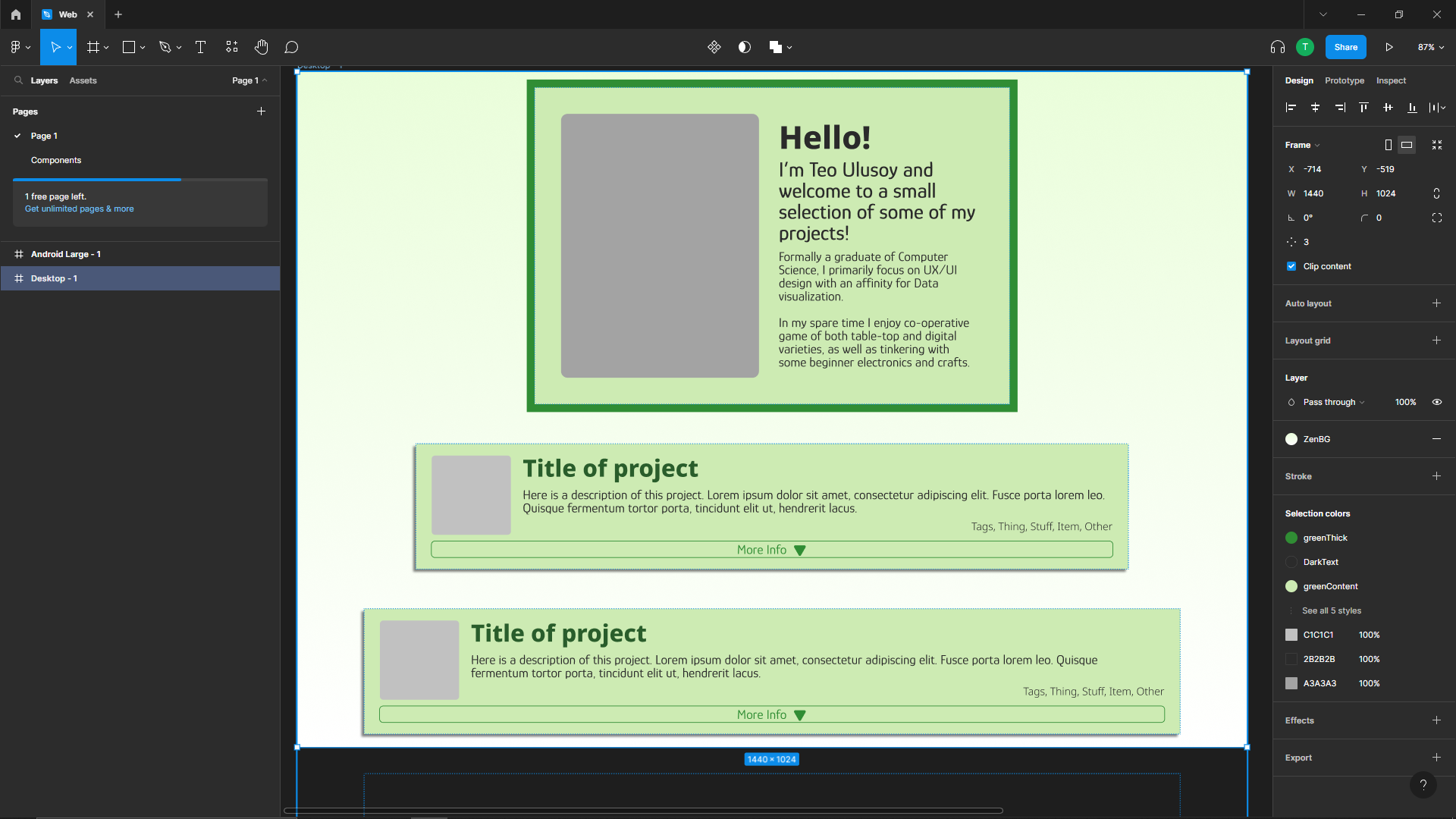Viewport: 1456px width, 819px height.
Task: Expand the Page 1 dropdown in layers header
Action: (x=249, y=80)
